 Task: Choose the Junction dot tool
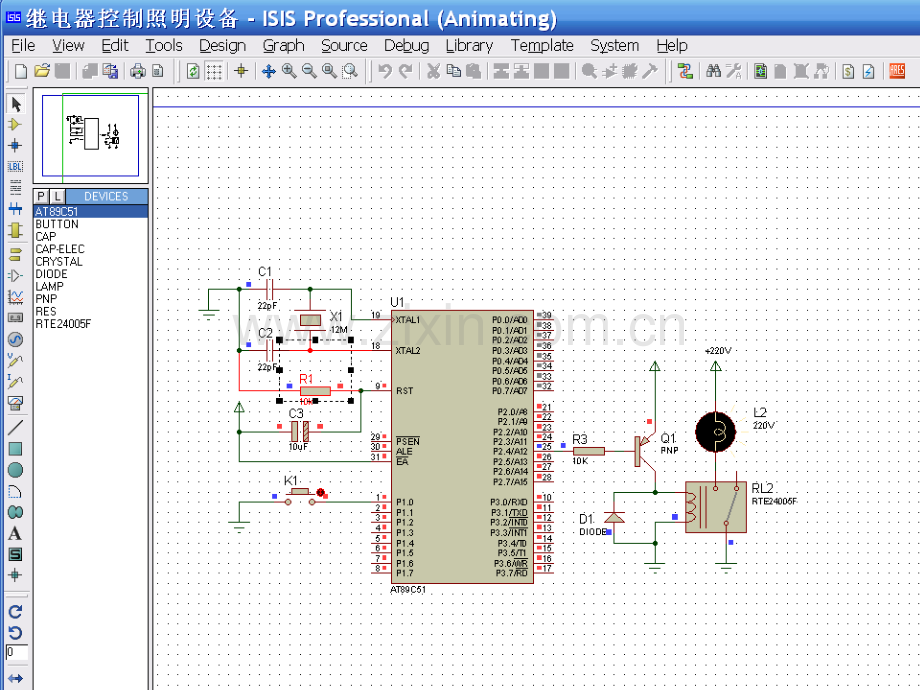(15, 146)
